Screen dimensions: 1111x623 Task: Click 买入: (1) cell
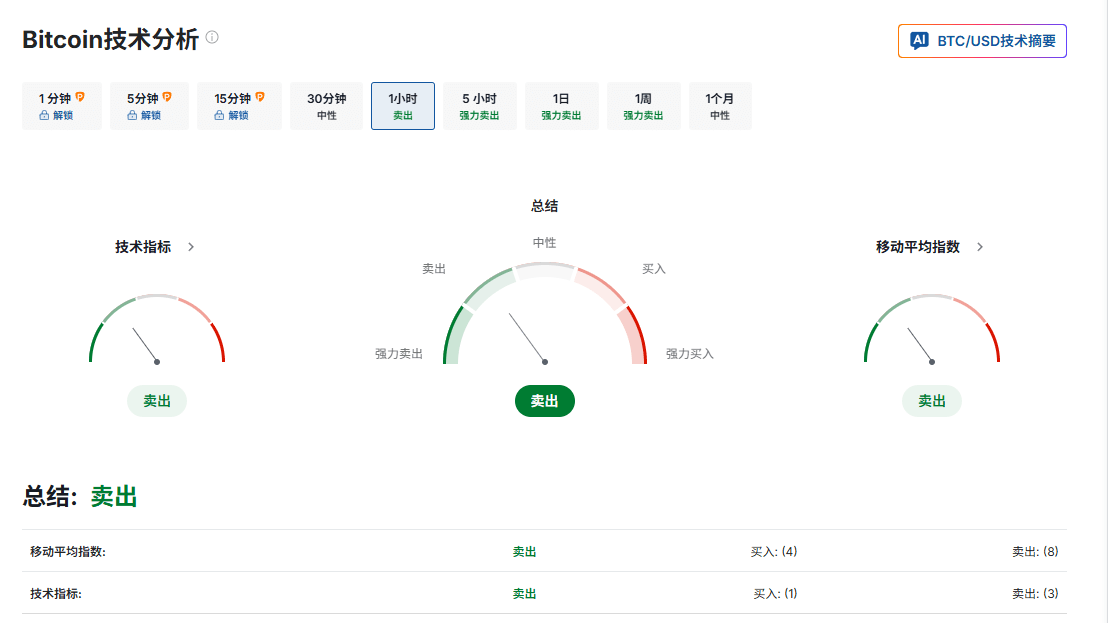775,594
